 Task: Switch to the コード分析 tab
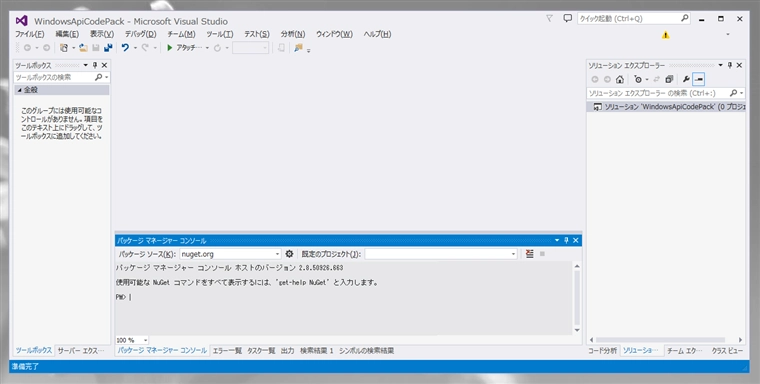[x=602, y=351]
